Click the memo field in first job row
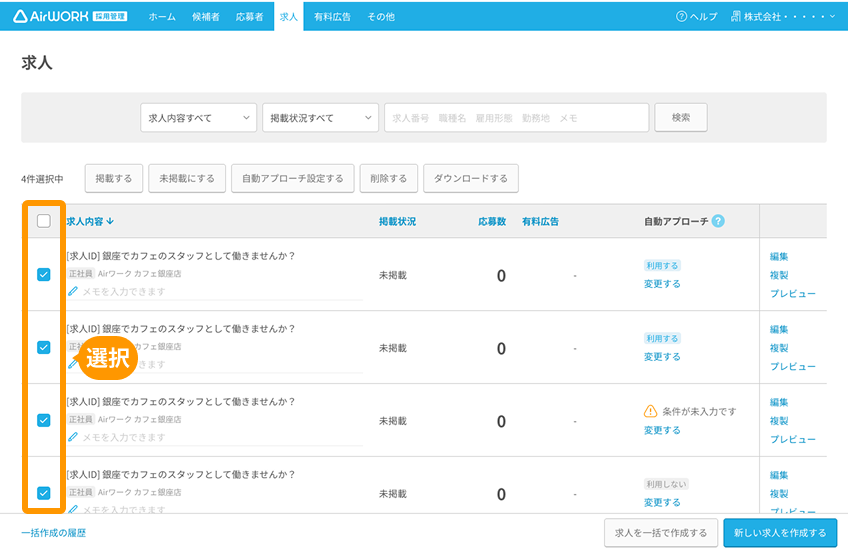The image size is (848, 552). click(x=215, y=292)
